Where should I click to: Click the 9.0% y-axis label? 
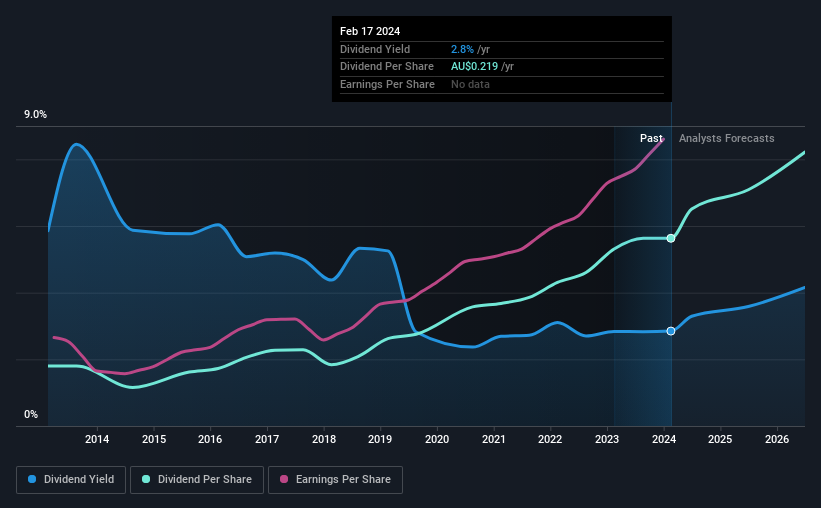[x=35, y=115]
